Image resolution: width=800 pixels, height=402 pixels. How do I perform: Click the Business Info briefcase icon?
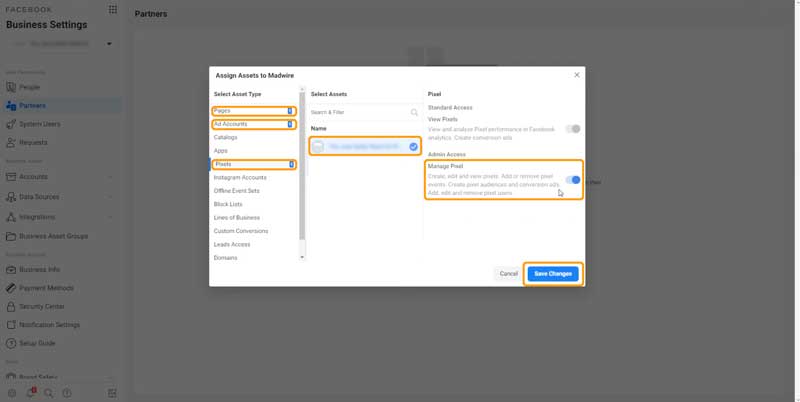[11, 269]
